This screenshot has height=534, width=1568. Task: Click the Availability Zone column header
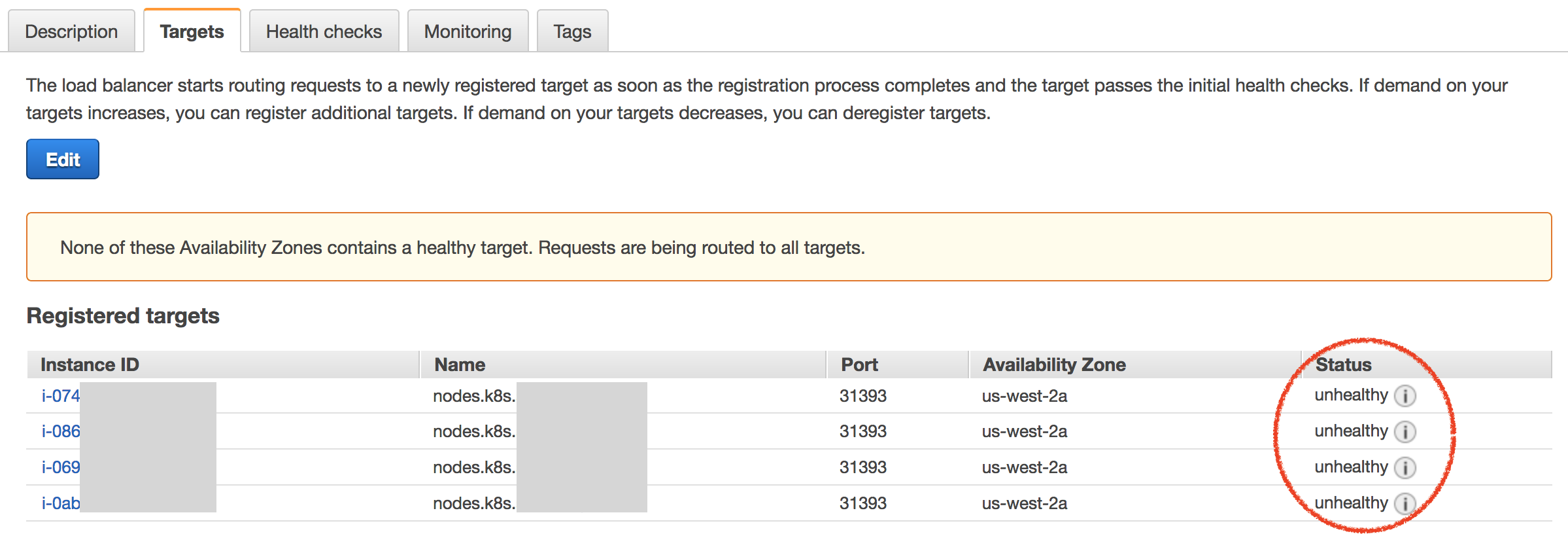[x=1135, y=365]
